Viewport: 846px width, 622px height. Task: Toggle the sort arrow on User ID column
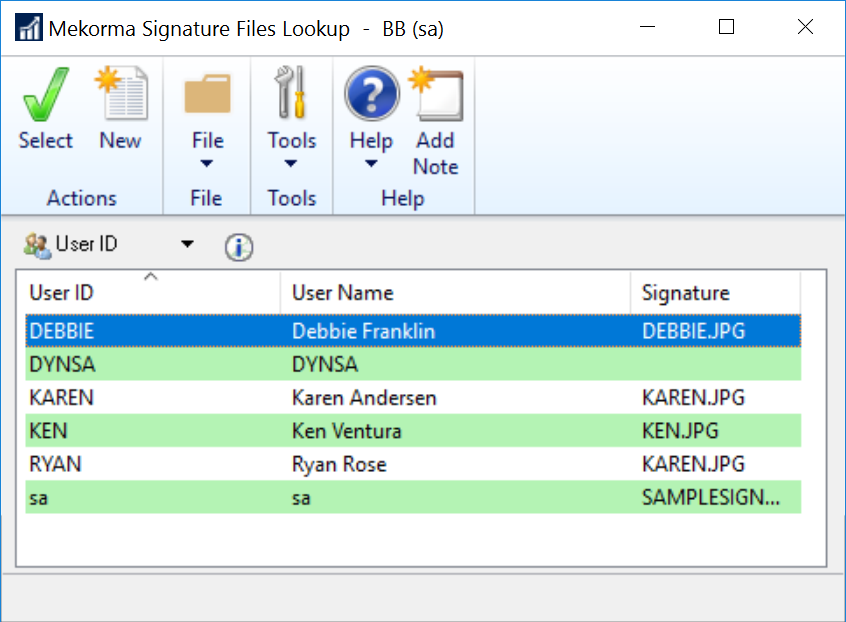153,275
